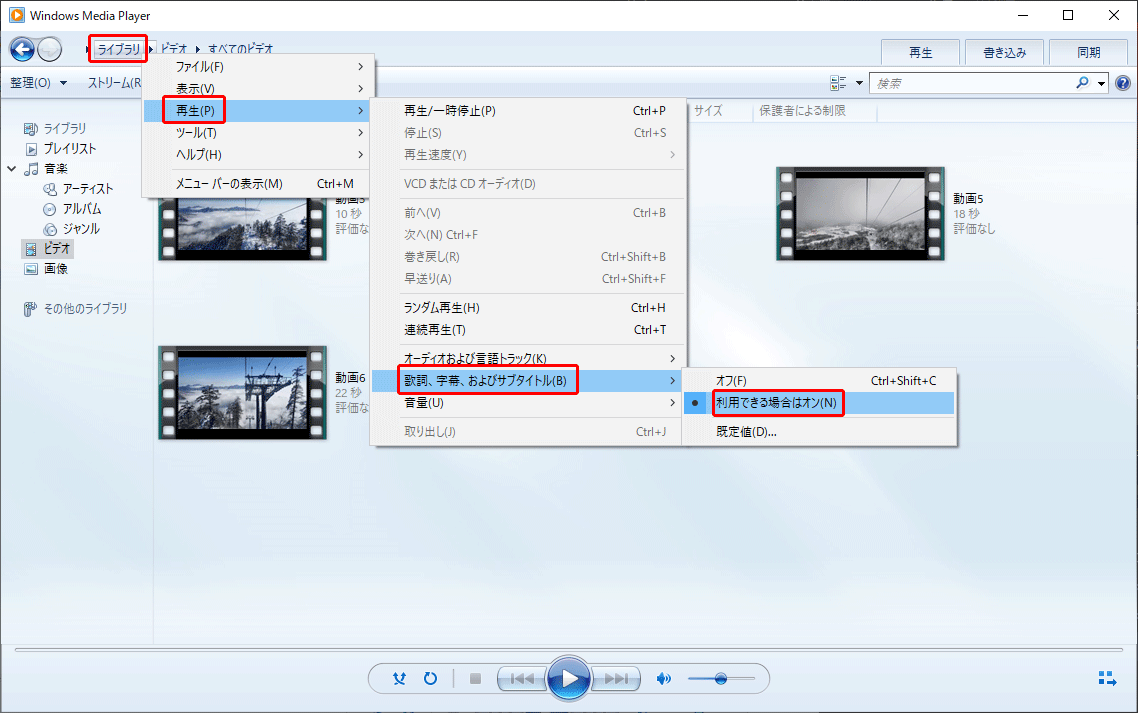Open the Help question mark icon
This screenshot has height=713, width=1138.
tap(1123, 84)
